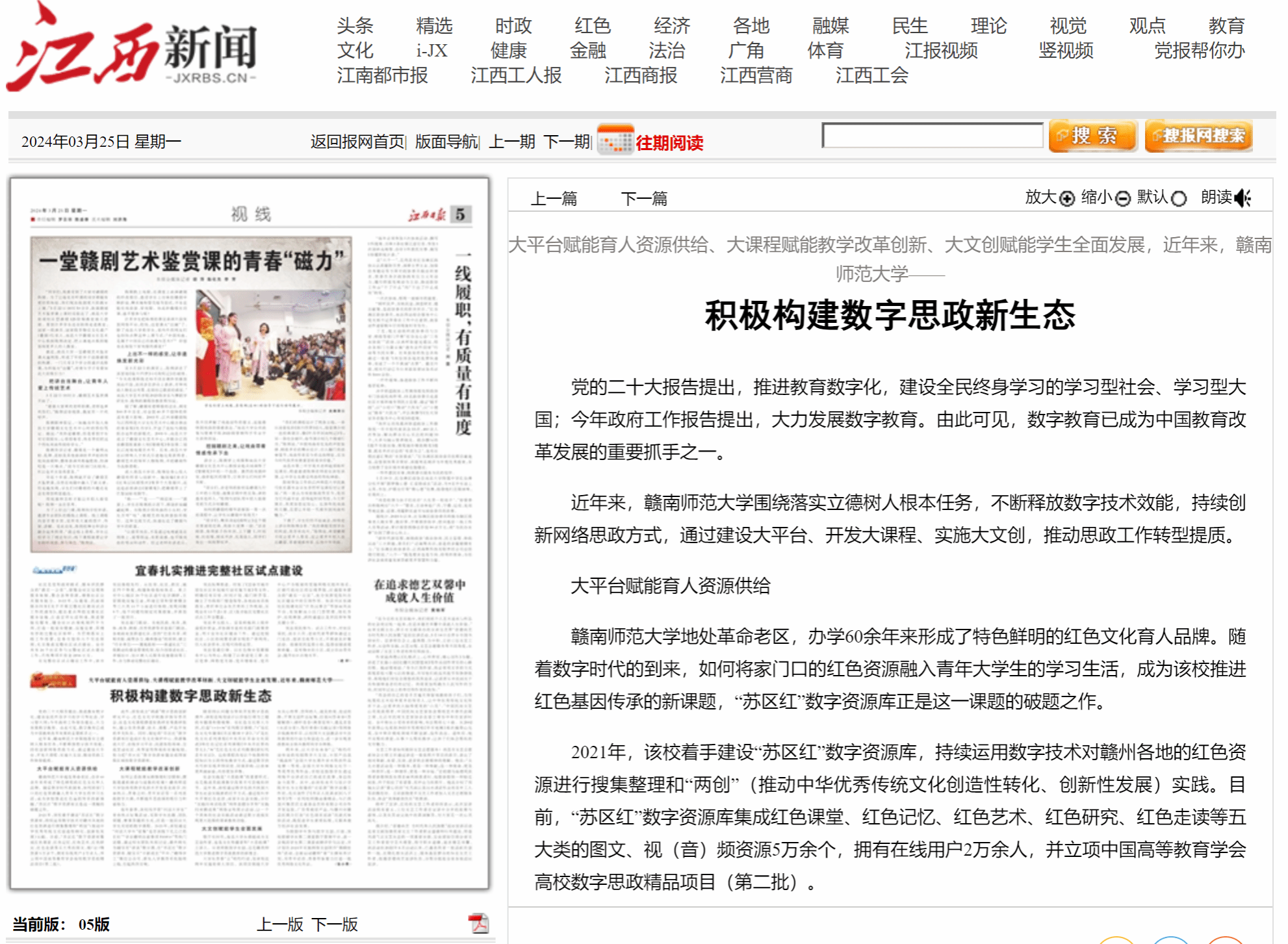Click 宜春扎实推进完整社区试点建设 article on thumbnail
Image resolution: width=1288 pixels, height=944 pixels.
(218, 570)
